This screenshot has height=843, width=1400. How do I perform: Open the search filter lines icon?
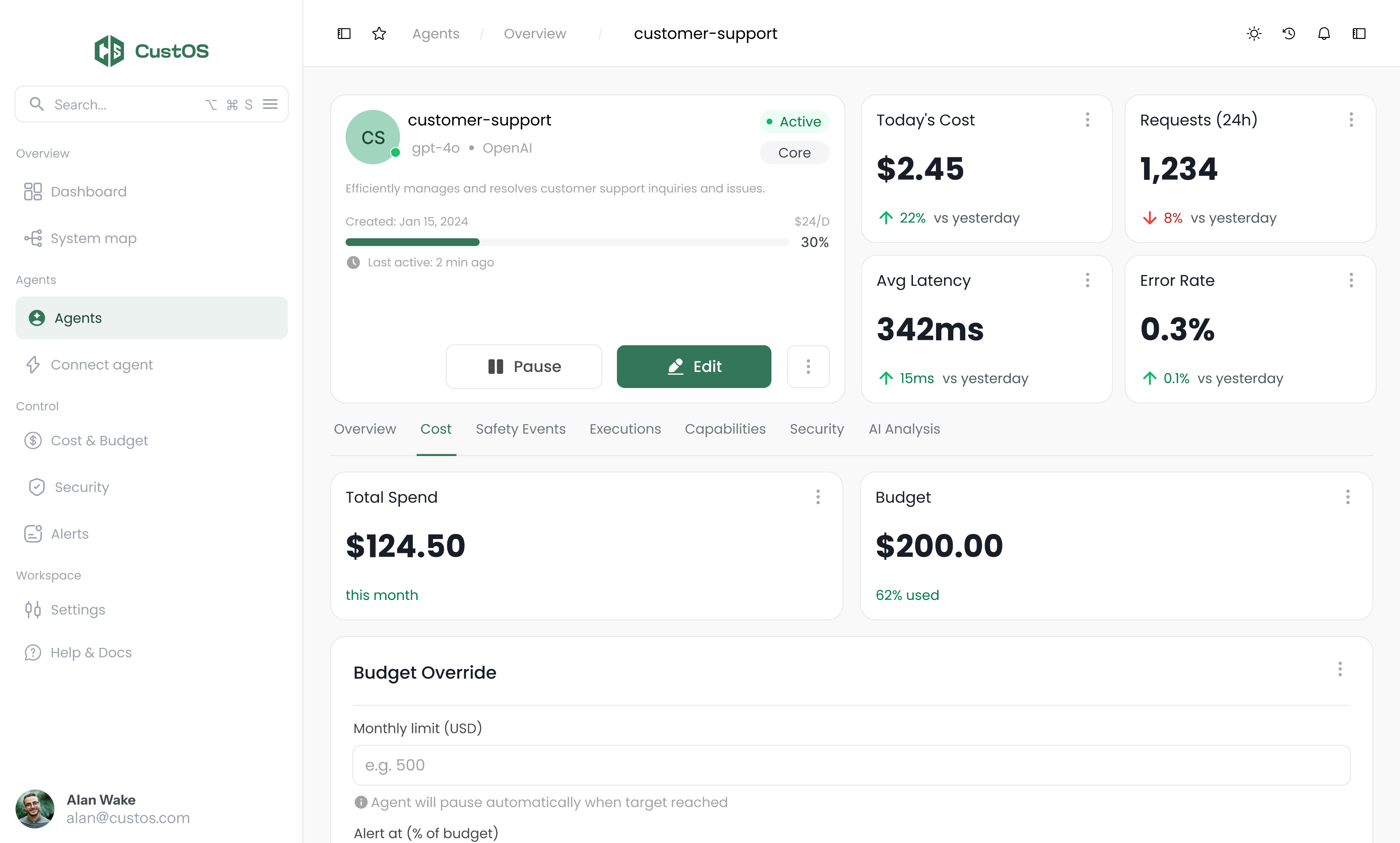coord(270,104)
